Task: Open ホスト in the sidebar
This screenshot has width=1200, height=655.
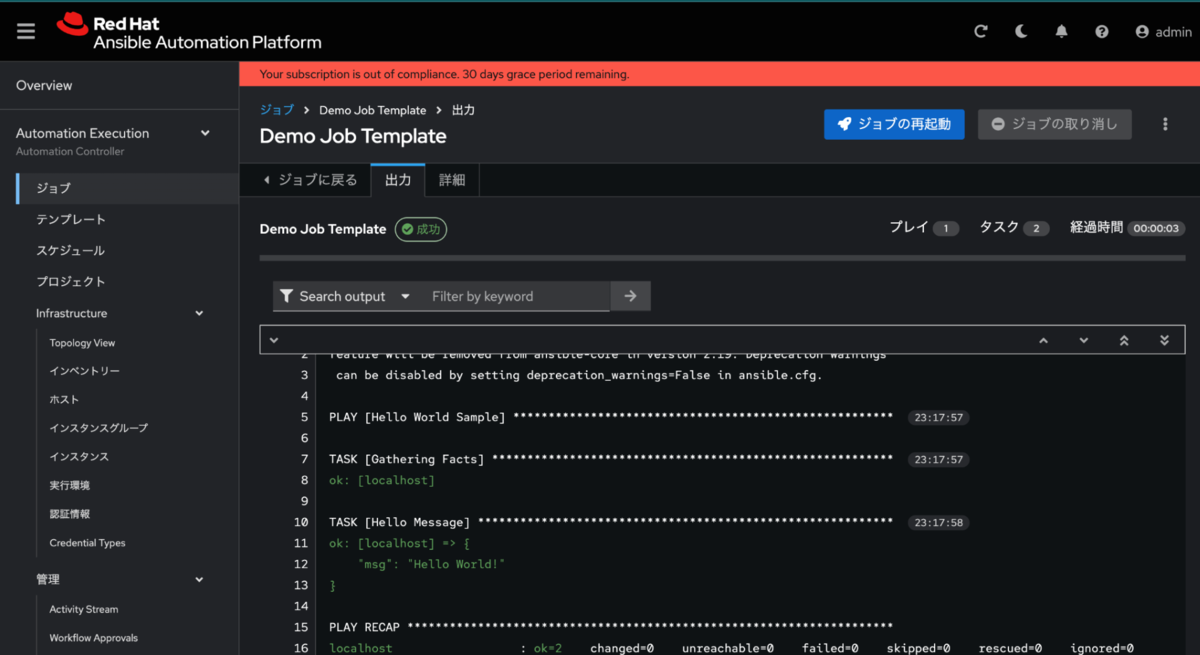Action: pos(64,399)
